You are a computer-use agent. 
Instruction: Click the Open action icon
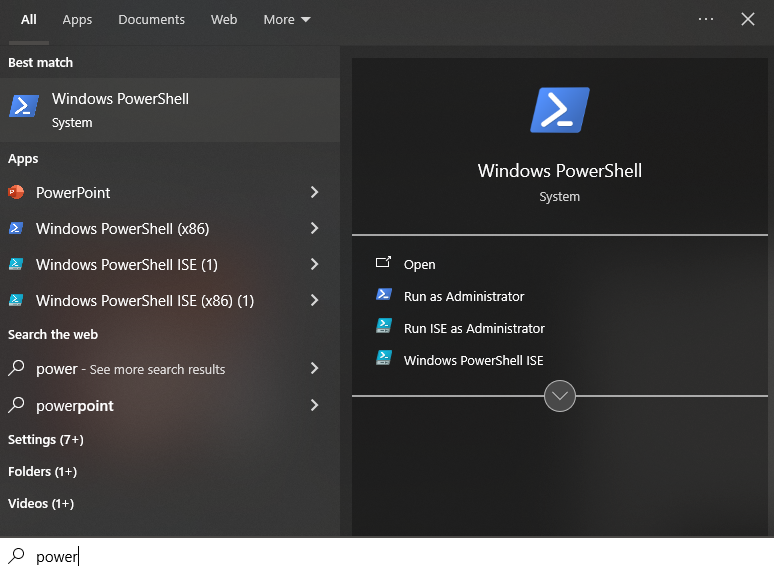pyautogui.click(x=383, y=262)
